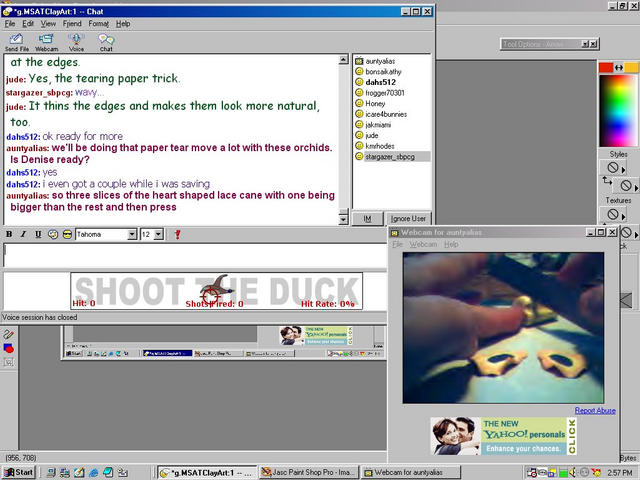Switch to Webcam for auntyalias taskbar button
The height and width of the screenshot is (480, 640).
411,472
